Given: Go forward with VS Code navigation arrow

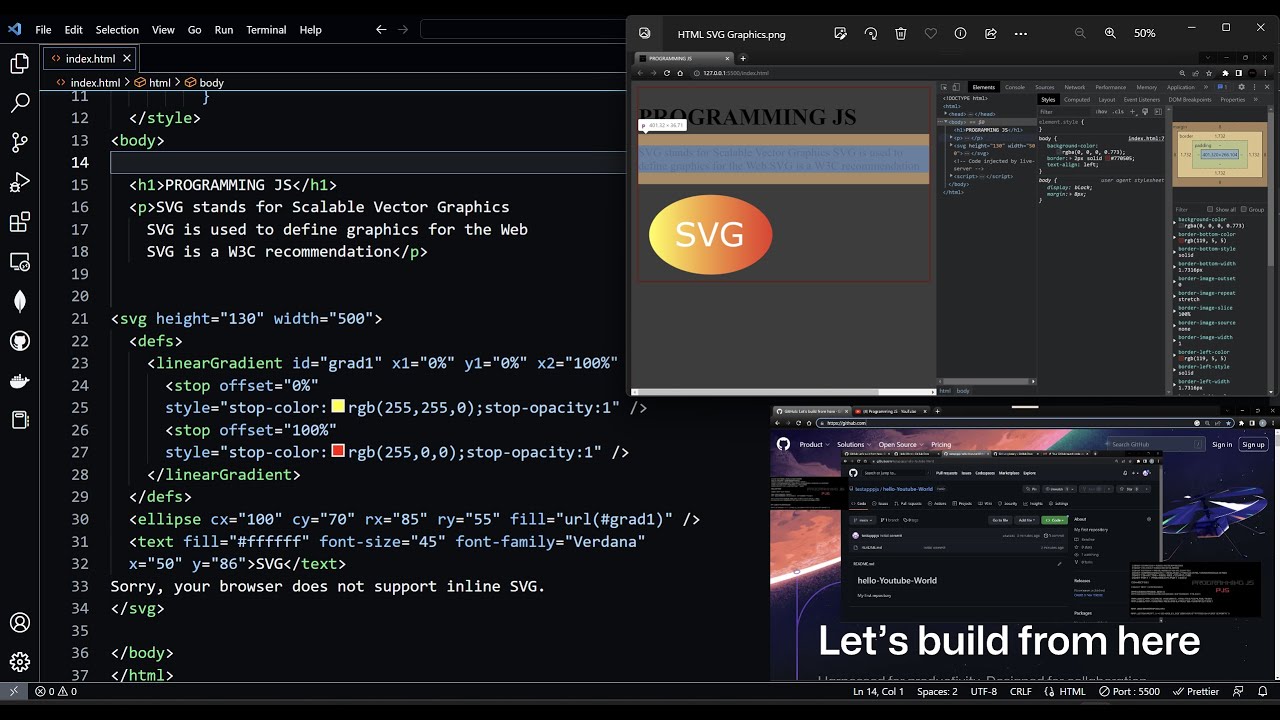Looking at the screenshot, I should [403, 30].
